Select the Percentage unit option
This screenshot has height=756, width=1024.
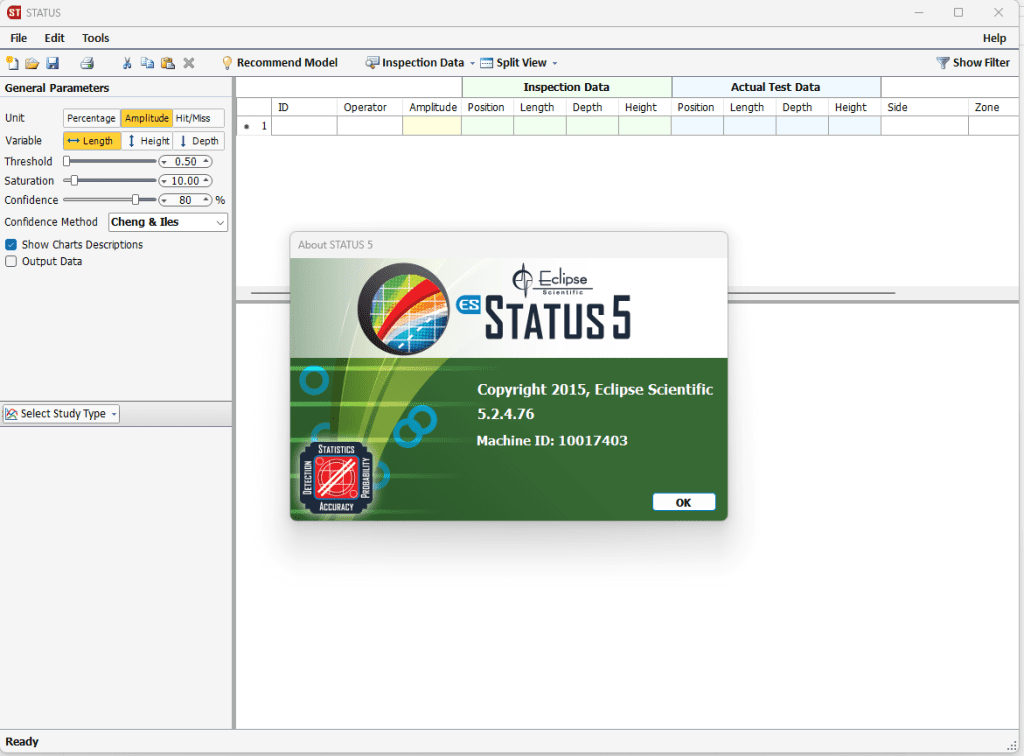point(91,118)
